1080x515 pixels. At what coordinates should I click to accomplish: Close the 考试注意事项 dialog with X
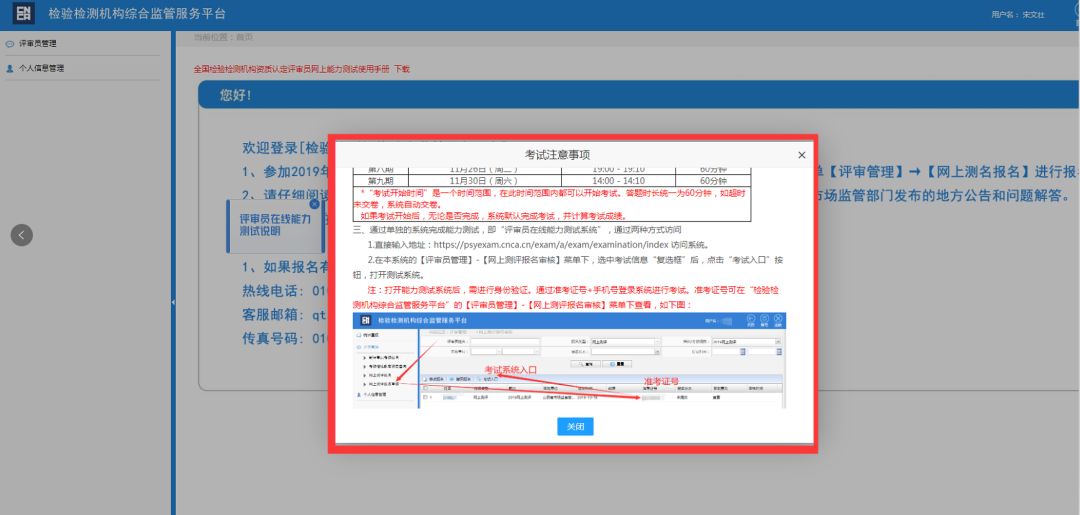(802, 156)
